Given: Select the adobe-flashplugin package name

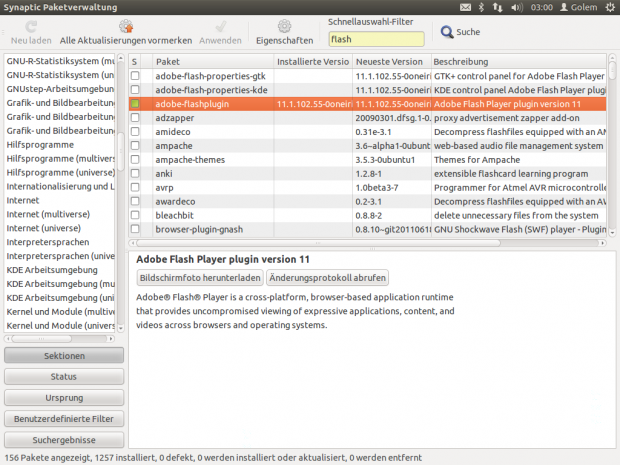Looking at the screenshot, I should (192, 104).
